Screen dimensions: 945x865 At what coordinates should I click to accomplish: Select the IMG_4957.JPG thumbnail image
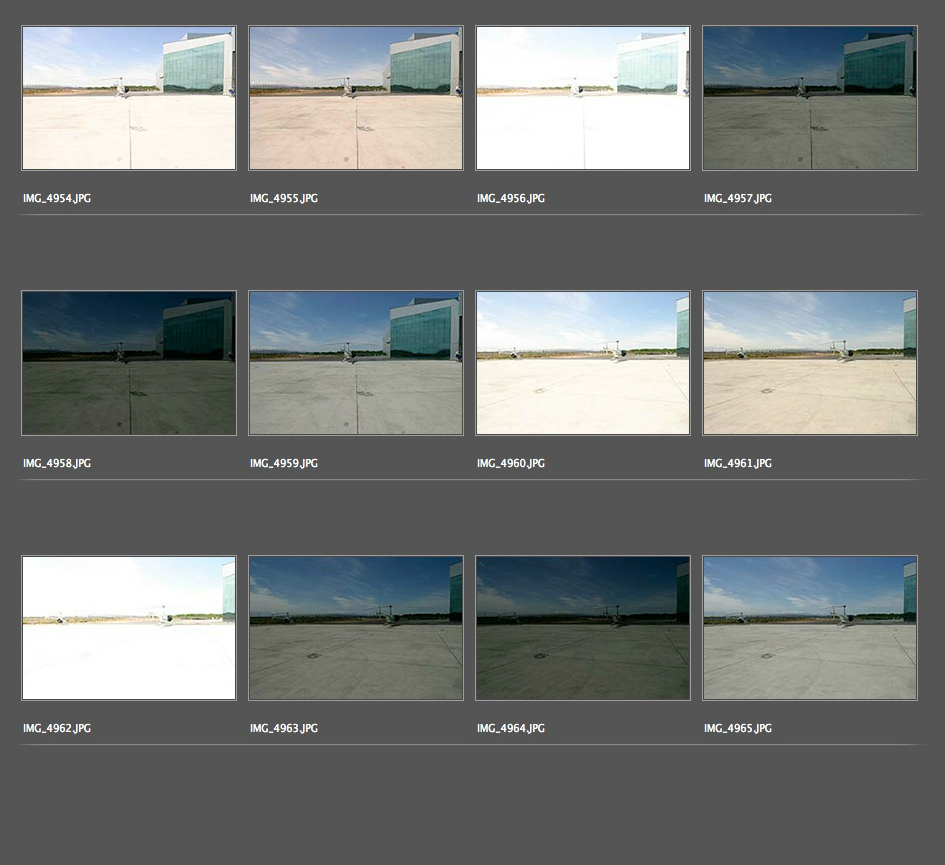810,98
